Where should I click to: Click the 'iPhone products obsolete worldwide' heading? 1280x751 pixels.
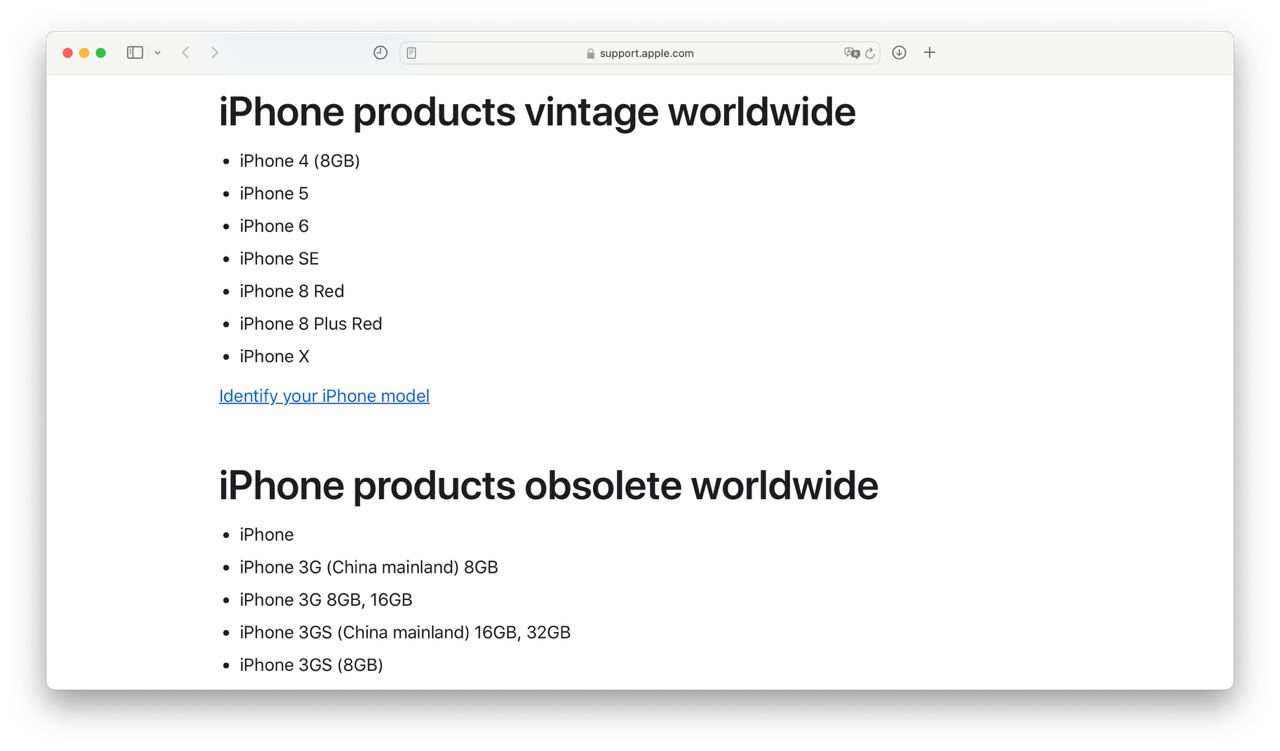[x=548, y=485]
